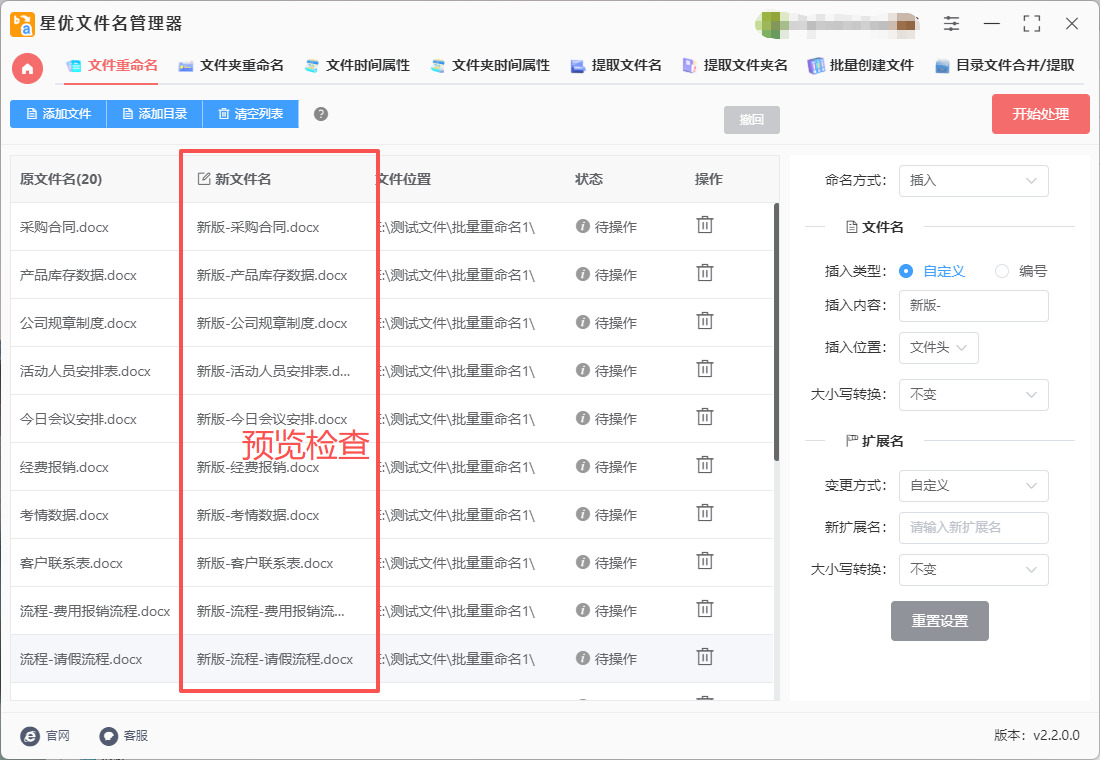
Task: Open the extension 大小写转换 dropdown
Action: tap(973, 570)
